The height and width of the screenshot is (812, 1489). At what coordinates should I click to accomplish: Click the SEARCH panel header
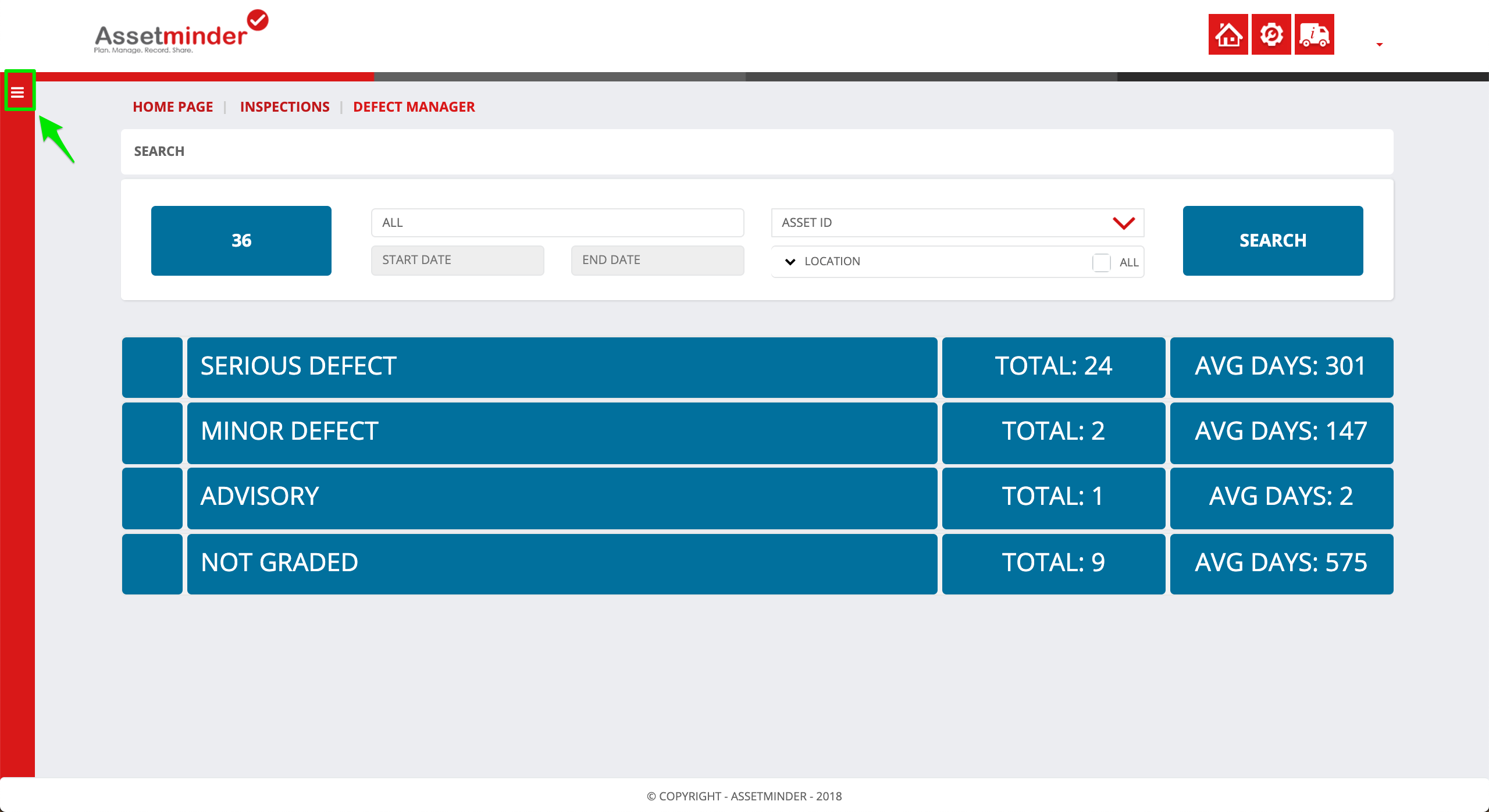(x=757, y=151)
